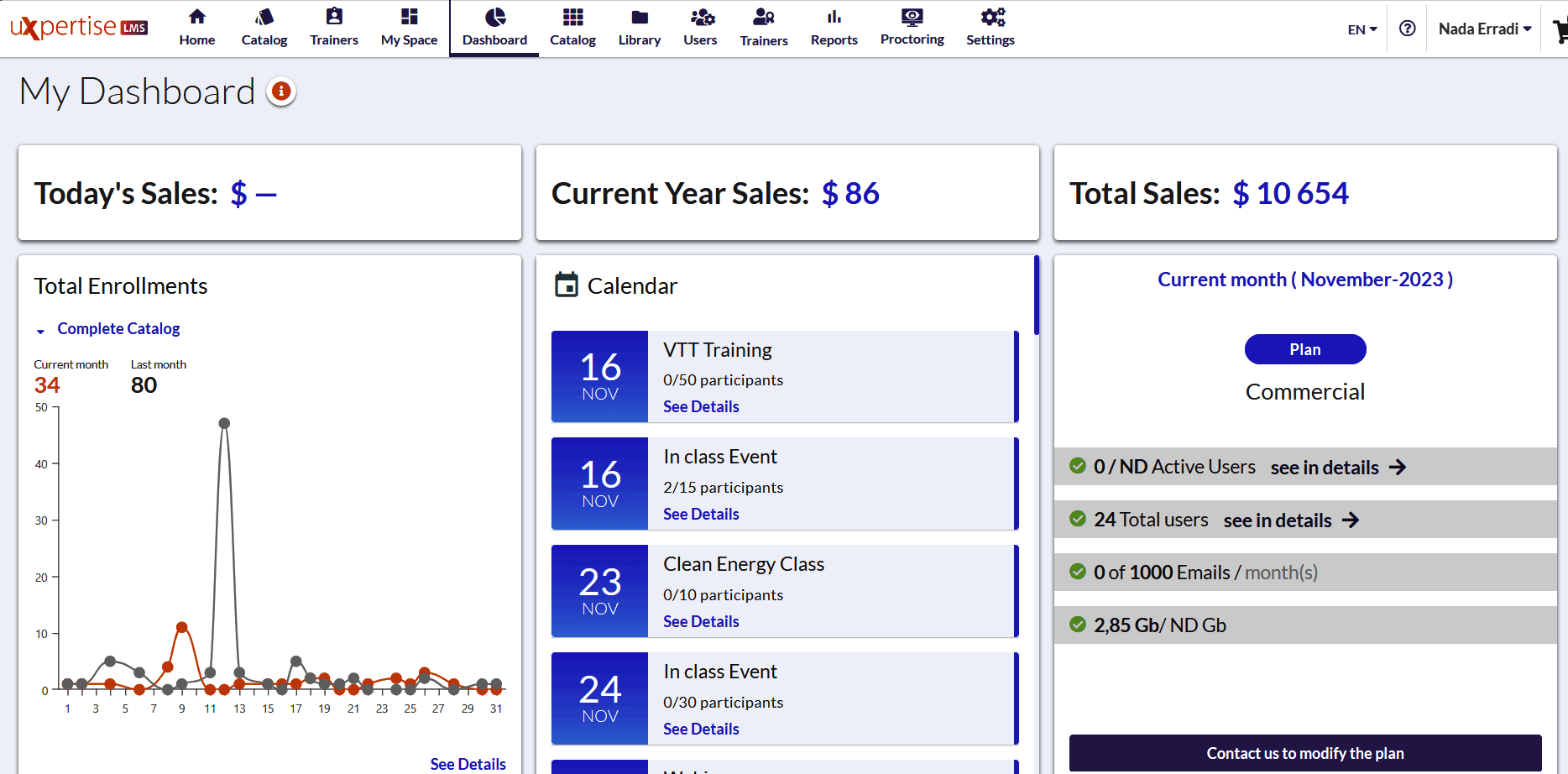Expand the Complete Catalog filter
The image size is (1568, 774).
coord(108,328)
